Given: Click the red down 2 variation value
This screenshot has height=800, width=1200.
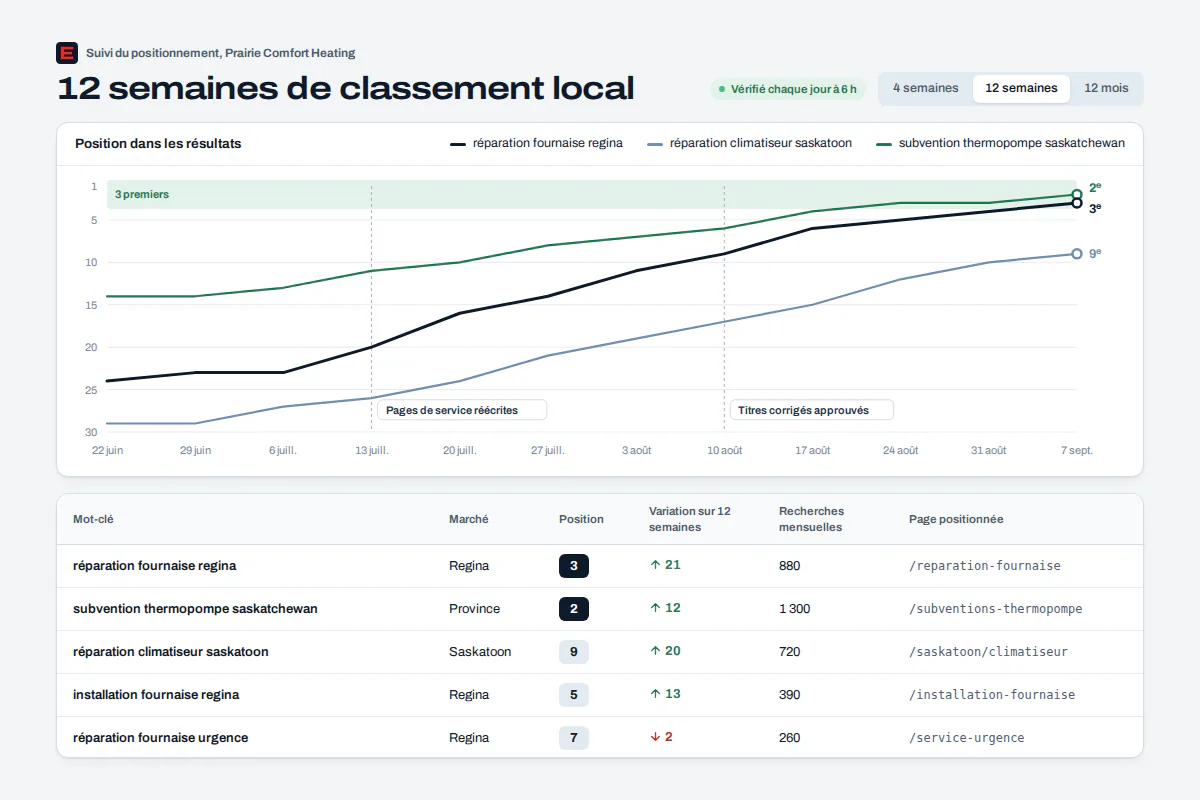Looking at the screenshot, I should tap(661, 737).
